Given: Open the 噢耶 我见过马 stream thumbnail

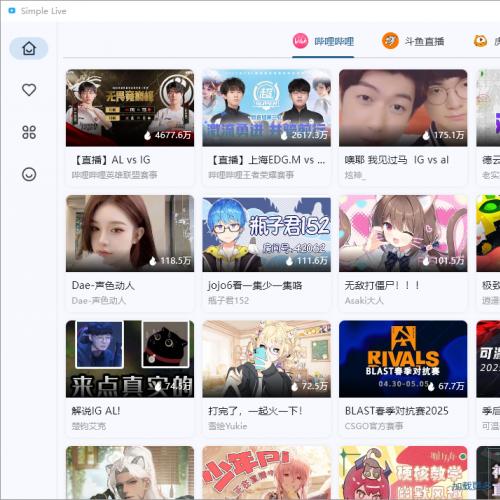Looking at the screenshot, I should click(403, 108).
